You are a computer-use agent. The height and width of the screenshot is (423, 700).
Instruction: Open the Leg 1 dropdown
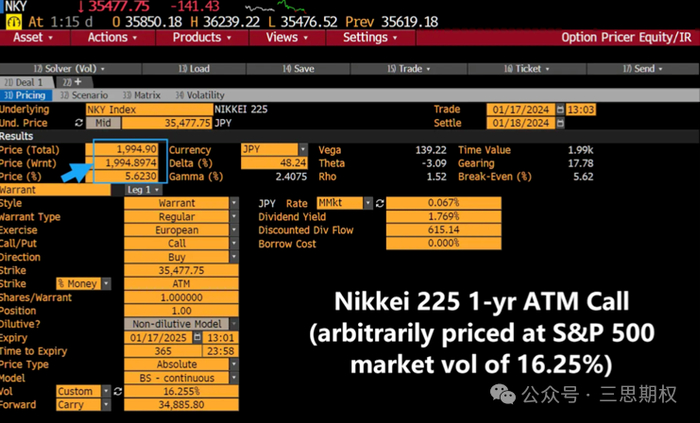(143, 190)
